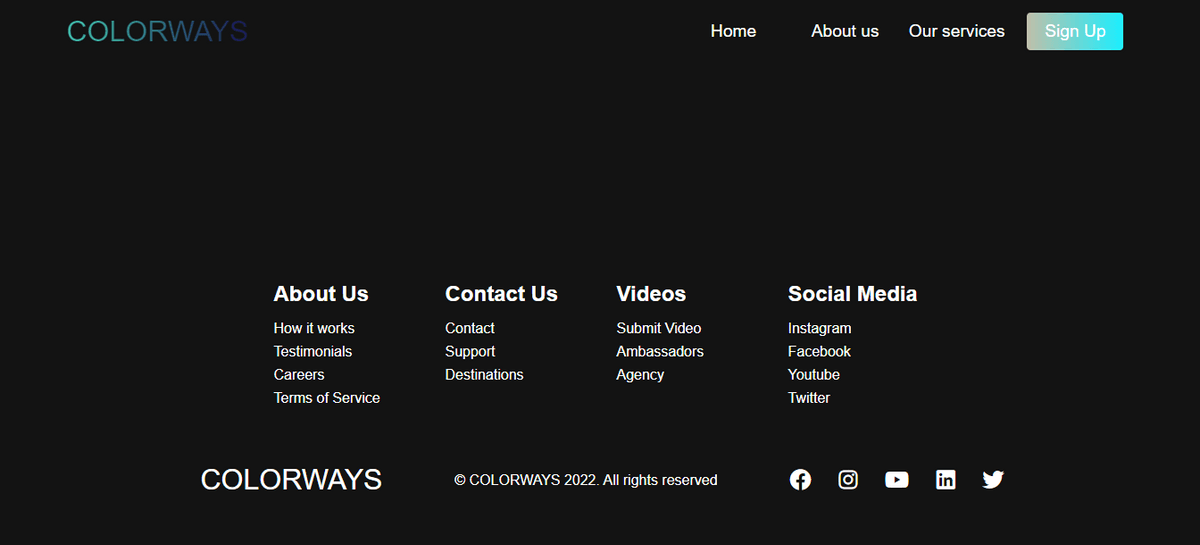1200x545 pixels.
Task: Click the YouTube icon in footer
Action: 897,480
